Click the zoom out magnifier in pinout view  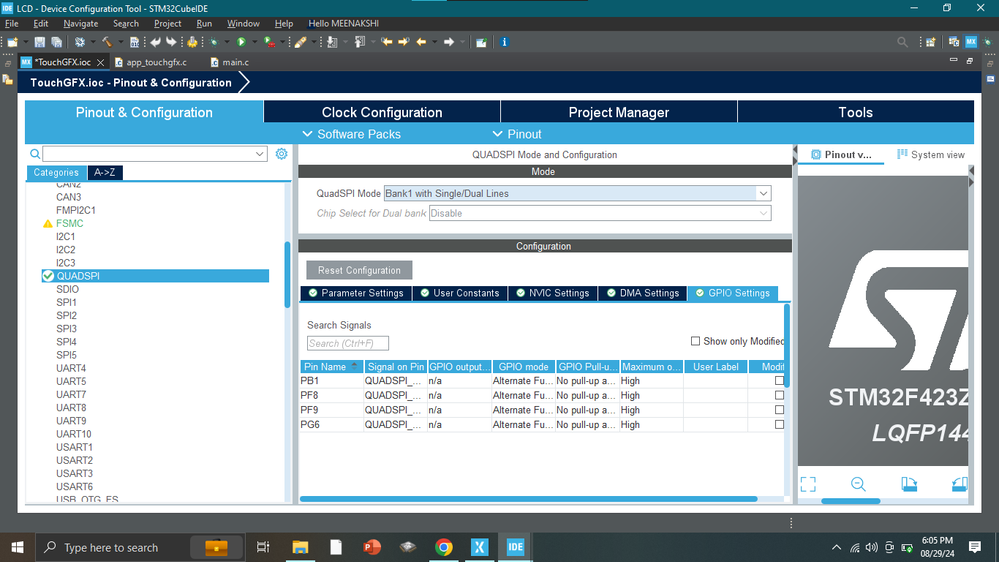[858, 484]
